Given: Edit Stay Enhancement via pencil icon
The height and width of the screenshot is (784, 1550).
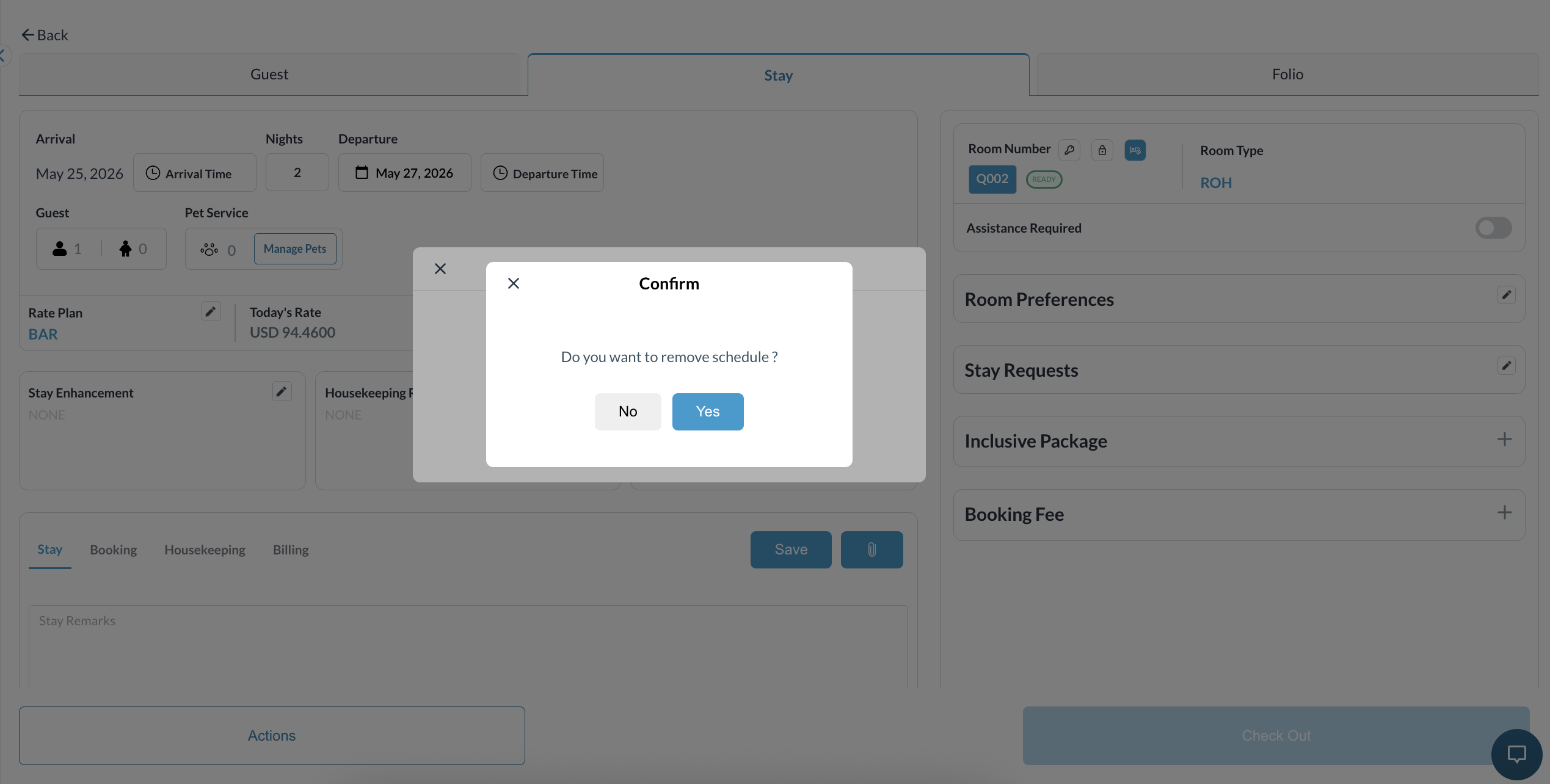Looking at the screenshot, I should (282, 391).
